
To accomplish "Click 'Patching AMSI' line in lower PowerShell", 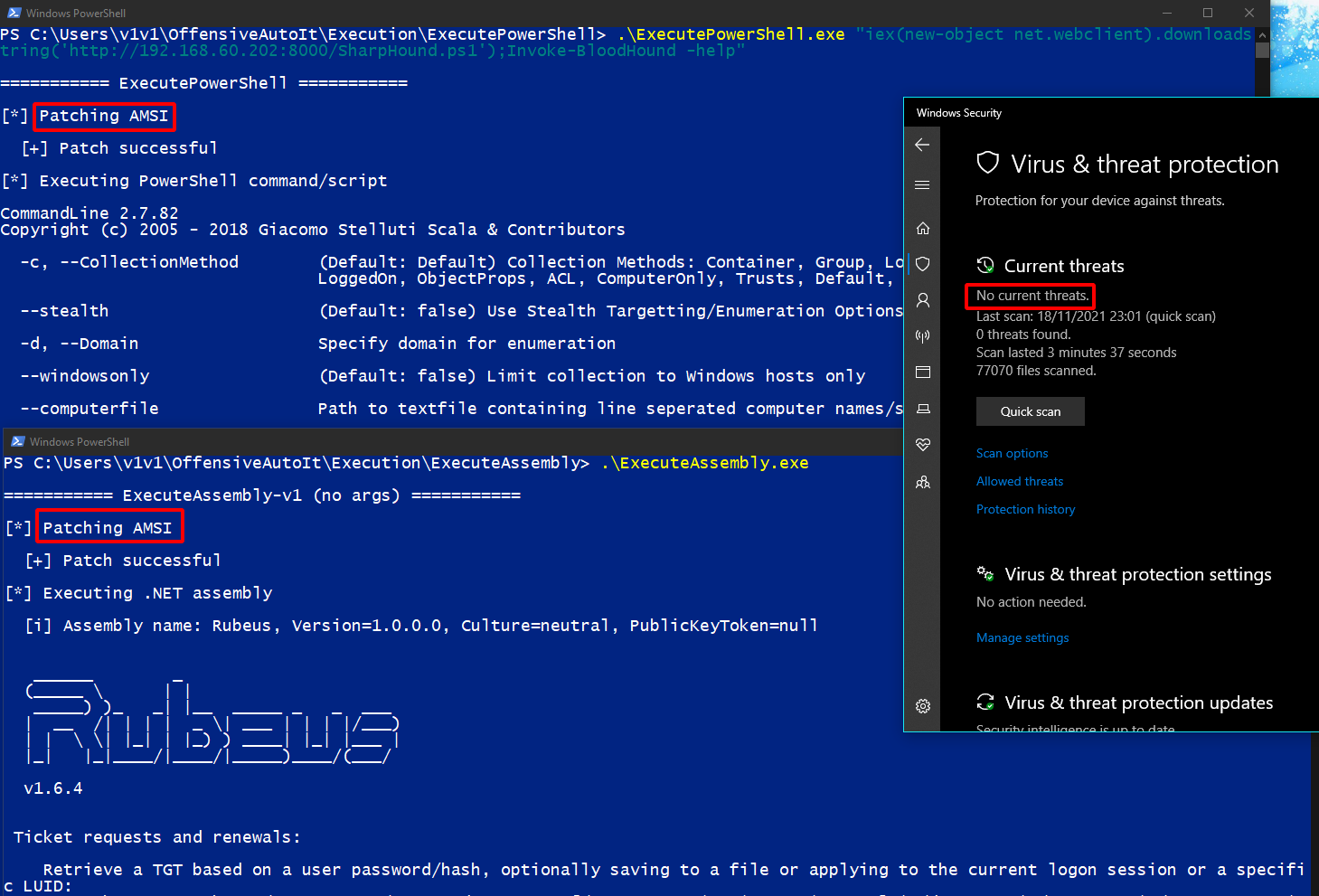I will pos(108,528).
